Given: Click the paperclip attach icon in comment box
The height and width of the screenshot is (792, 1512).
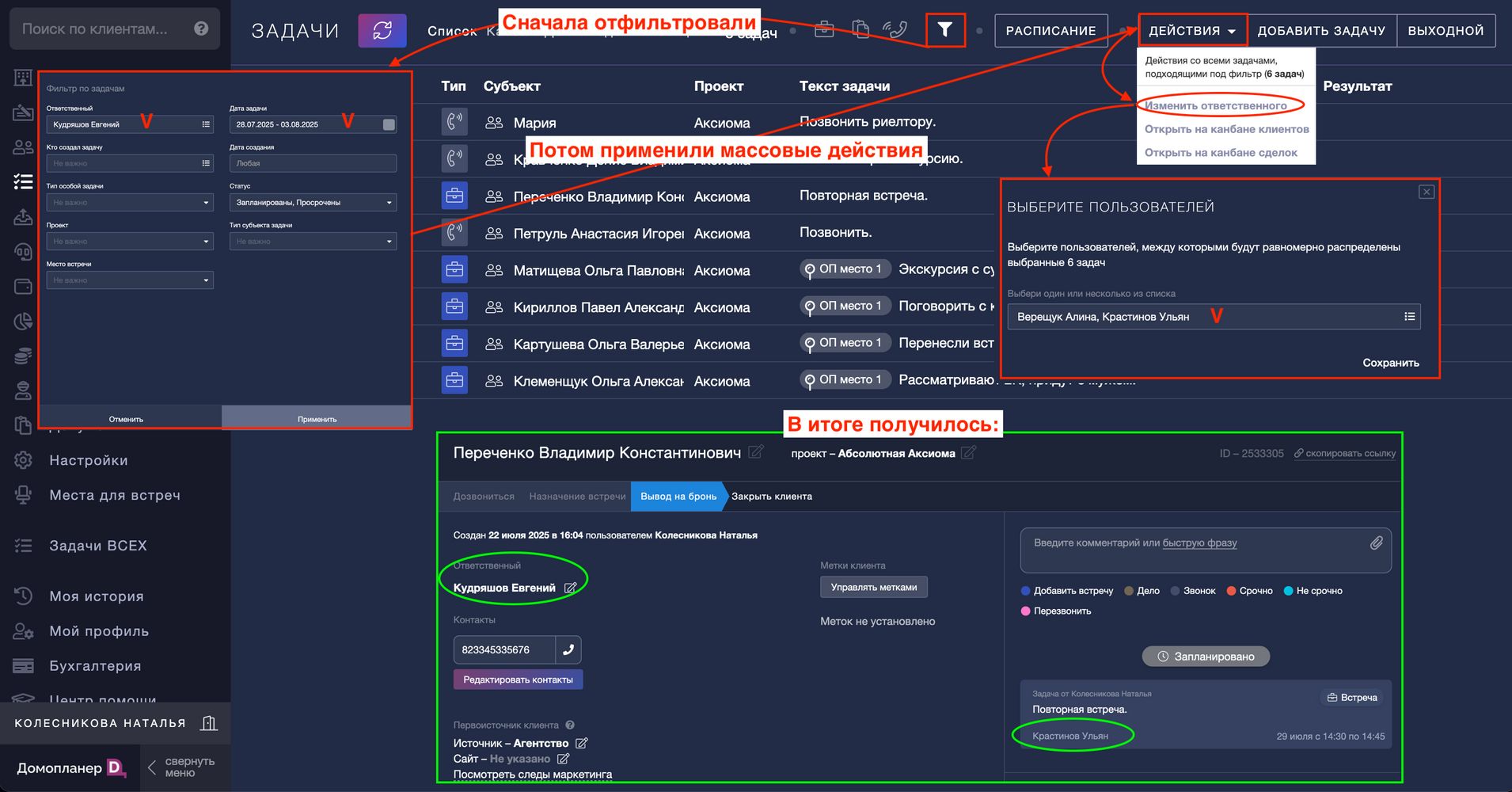Looking at the screenshot, I should 1377,543.
